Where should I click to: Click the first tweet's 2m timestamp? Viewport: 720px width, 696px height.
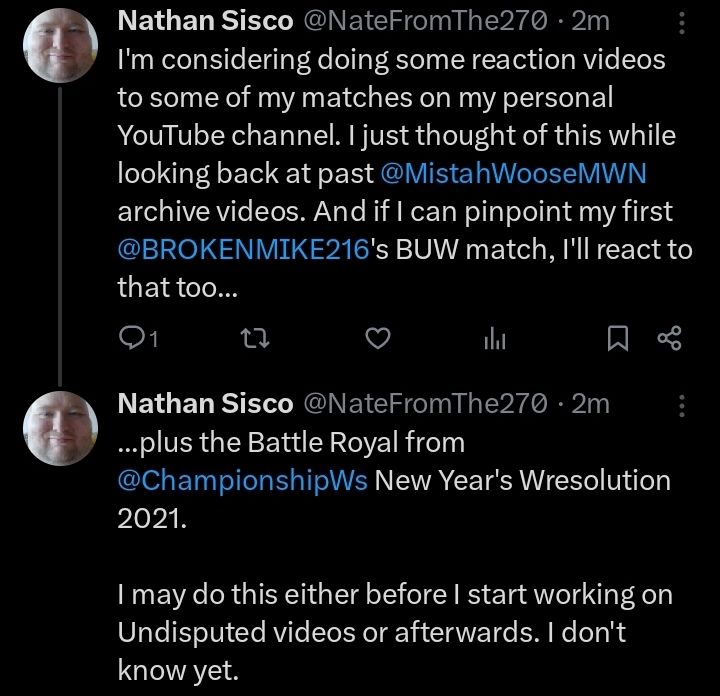tap(590, 22)
